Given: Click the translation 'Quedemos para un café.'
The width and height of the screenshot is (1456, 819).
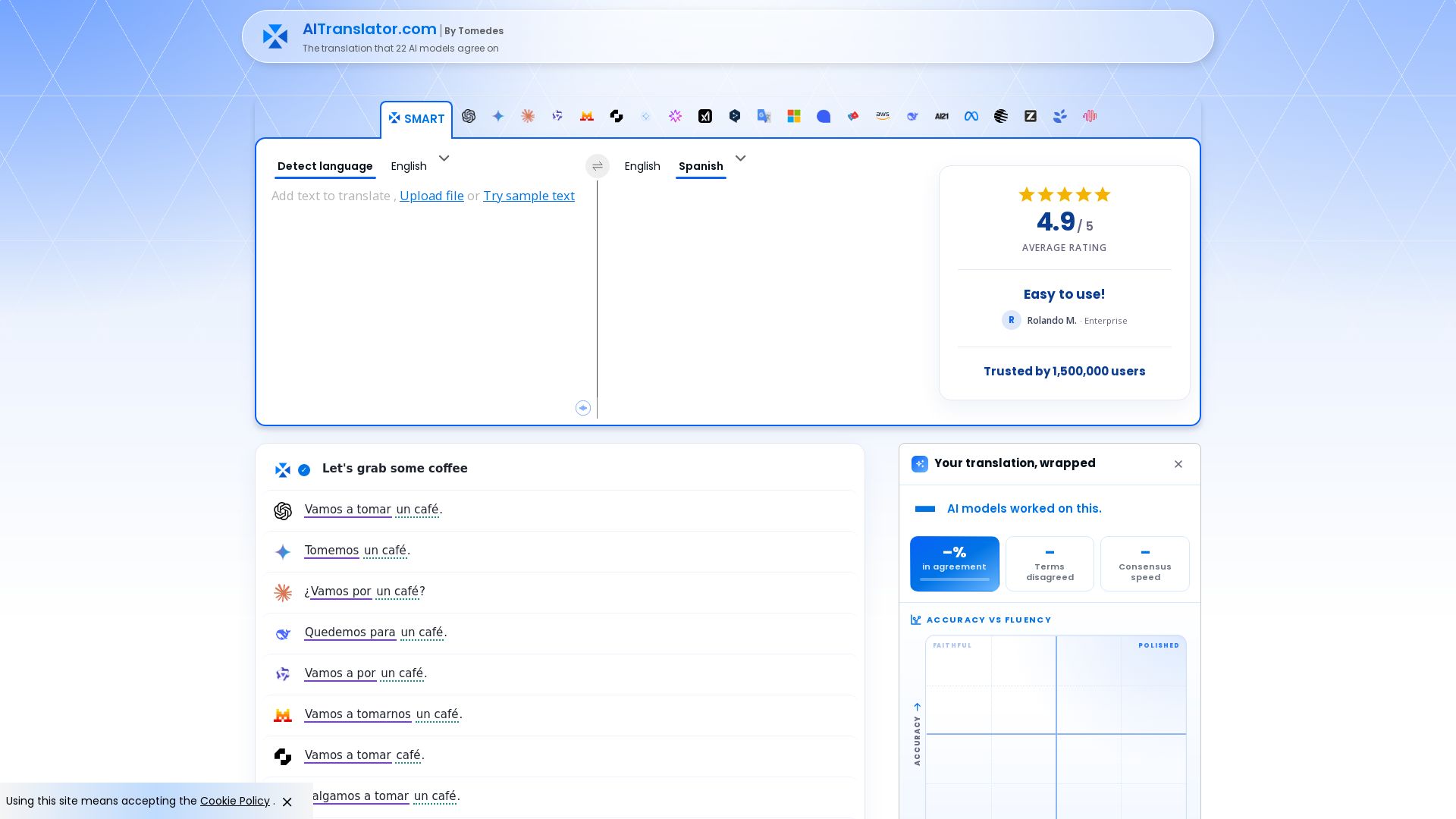Looking at the screenshot, I should [375, 632].
